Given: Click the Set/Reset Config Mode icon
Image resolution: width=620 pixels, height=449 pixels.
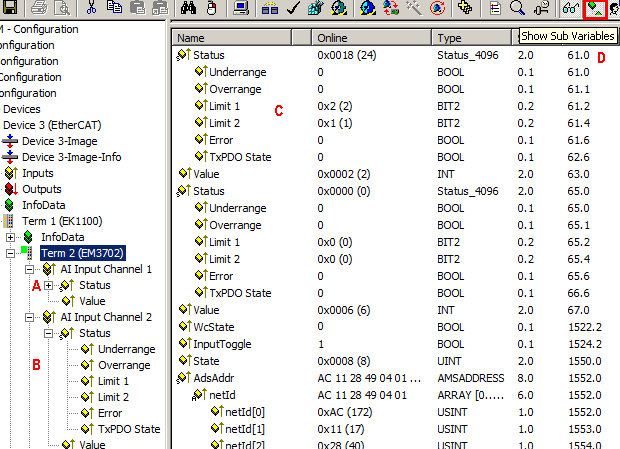Looking at the screenshot, I should (368, 7).
